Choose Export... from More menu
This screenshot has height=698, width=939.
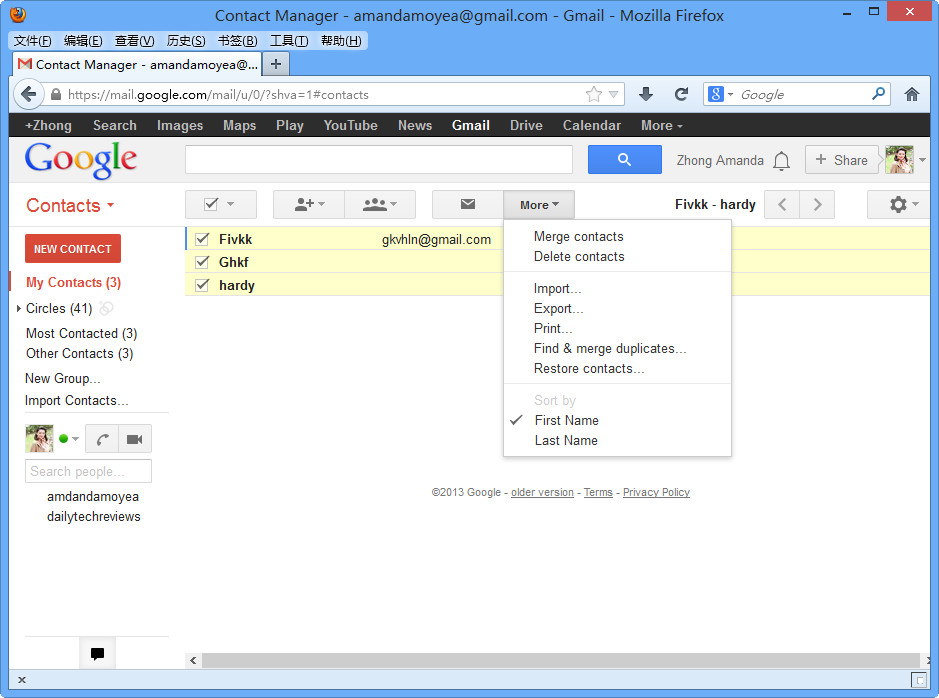click(x=558, y=309)
